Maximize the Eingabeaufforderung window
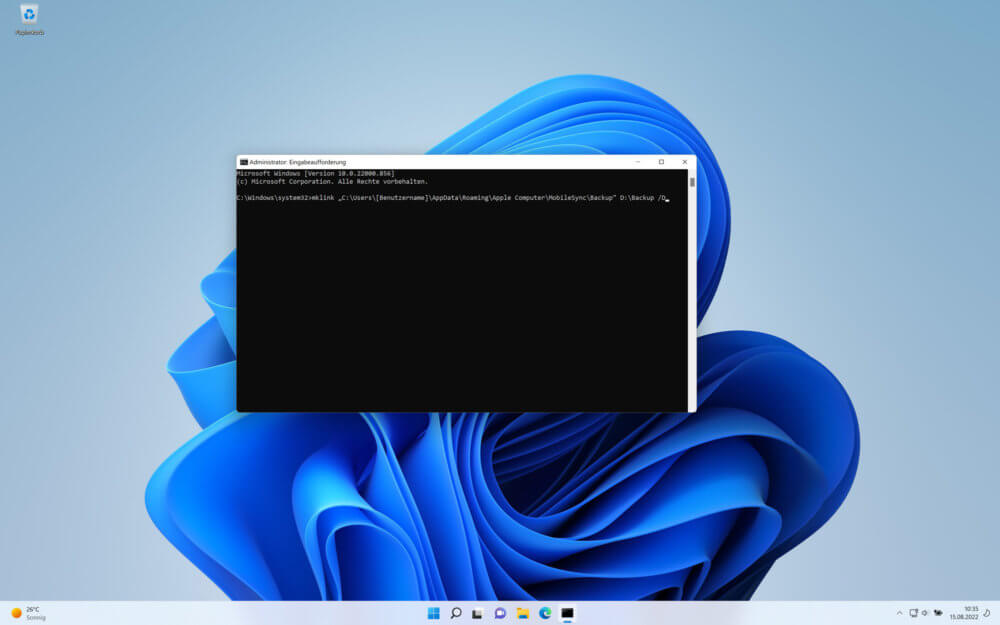This screenshot has height=625, width=1000. pos(661,162)
